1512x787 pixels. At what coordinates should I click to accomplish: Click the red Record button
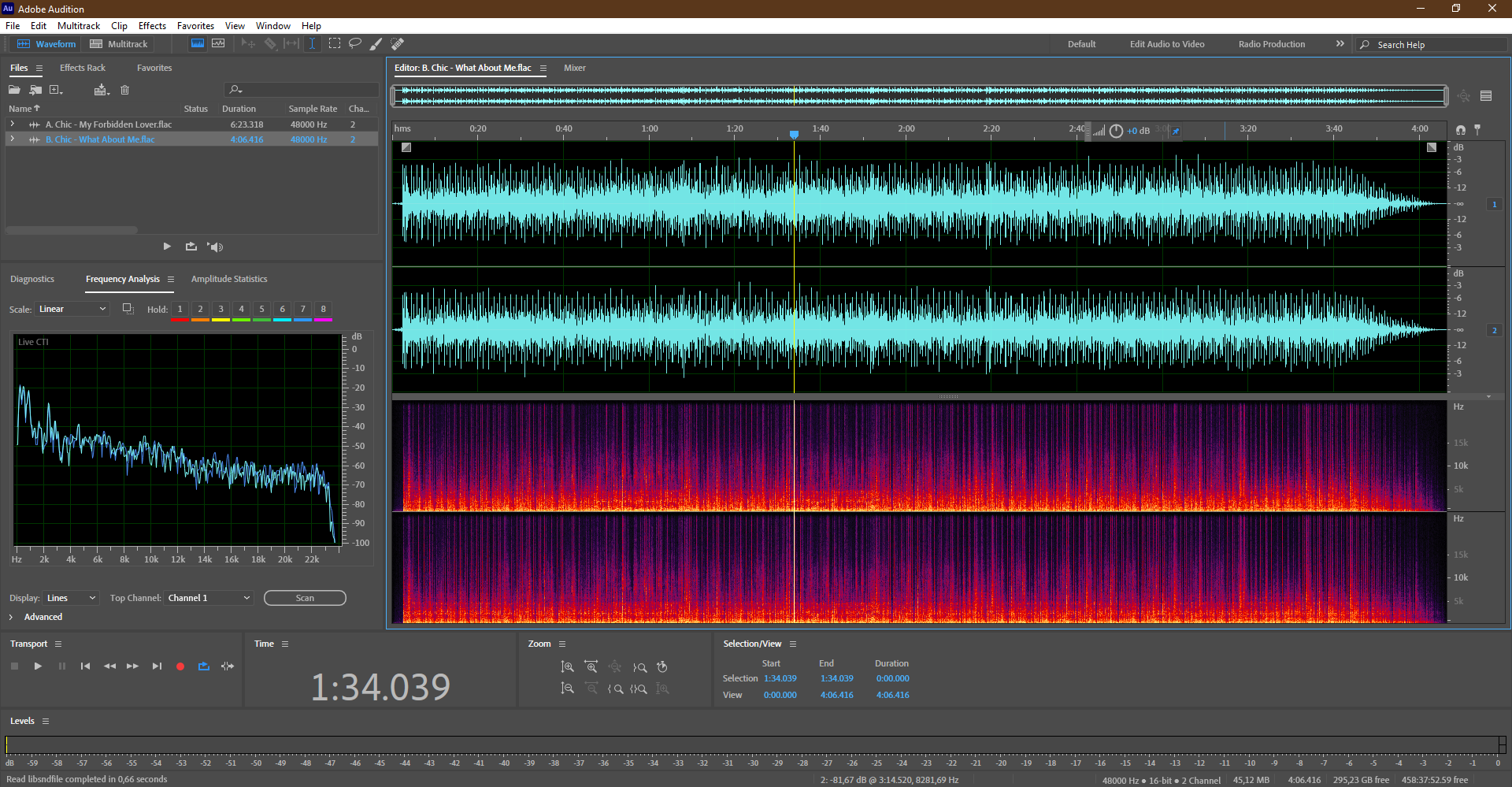tap(180, 666)
